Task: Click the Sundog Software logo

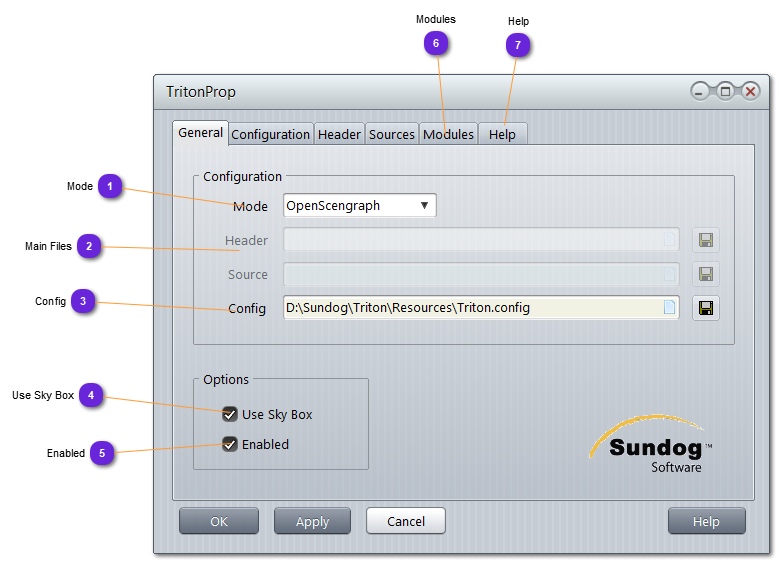Action: [x=650, y=445]
